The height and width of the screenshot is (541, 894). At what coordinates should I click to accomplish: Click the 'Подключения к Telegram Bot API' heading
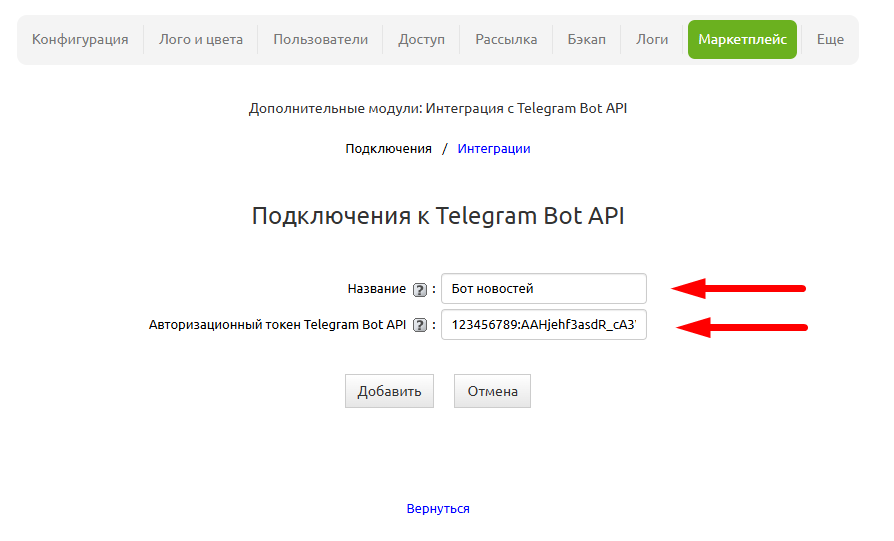(x=438, y=216)
